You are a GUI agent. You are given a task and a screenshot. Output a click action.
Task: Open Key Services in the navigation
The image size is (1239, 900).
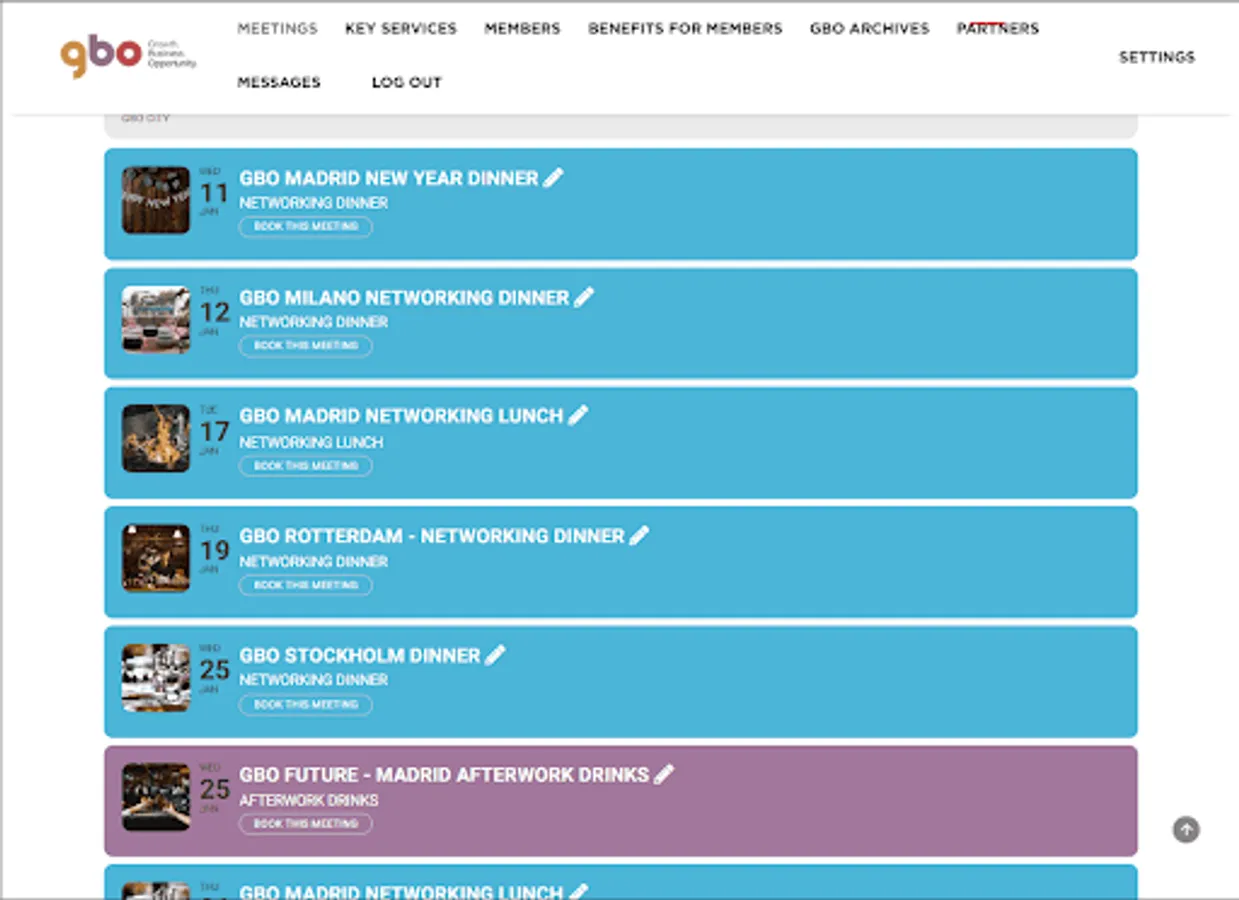pos(401,28)
